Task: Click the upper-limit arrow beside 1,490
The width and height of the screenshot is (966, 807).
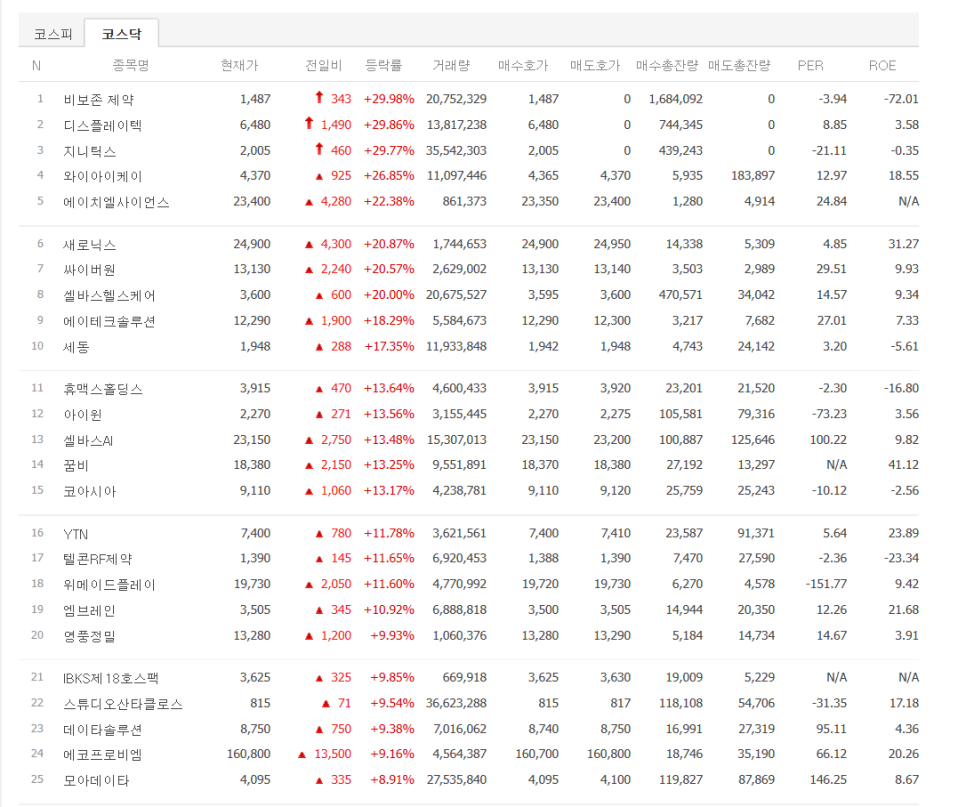Action: (309, 123)
